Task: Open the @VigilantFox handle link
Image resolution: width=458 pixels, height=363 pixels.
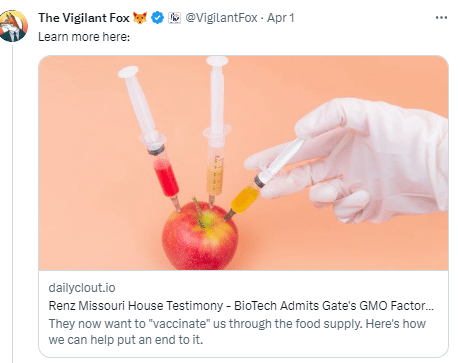Action: point(221,18)
